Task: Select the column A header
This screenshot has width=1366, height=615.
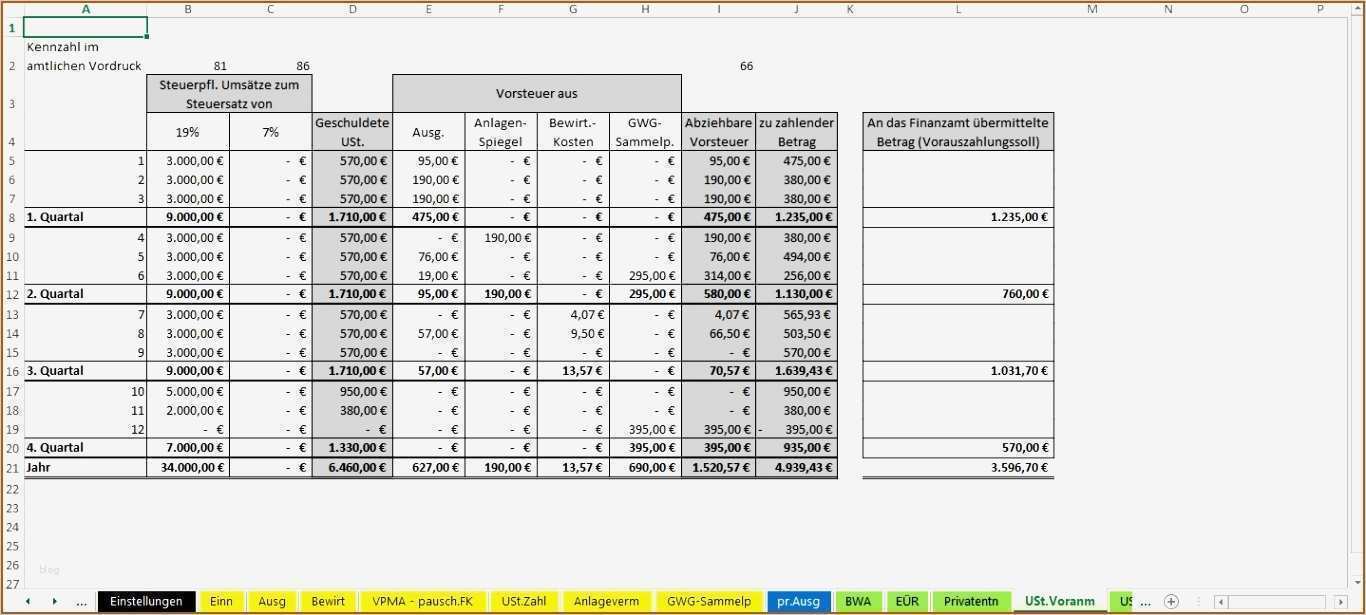Action: (x=86, y=8)
